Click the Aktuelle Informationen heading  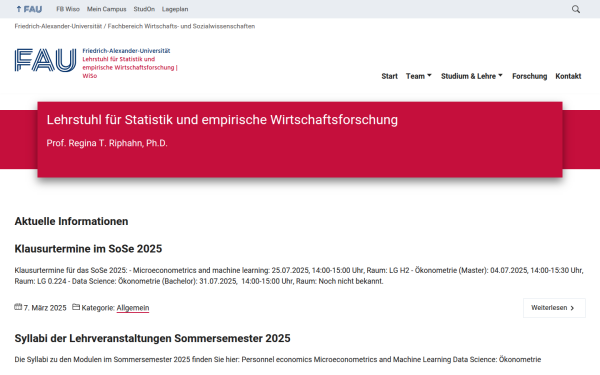71,221
